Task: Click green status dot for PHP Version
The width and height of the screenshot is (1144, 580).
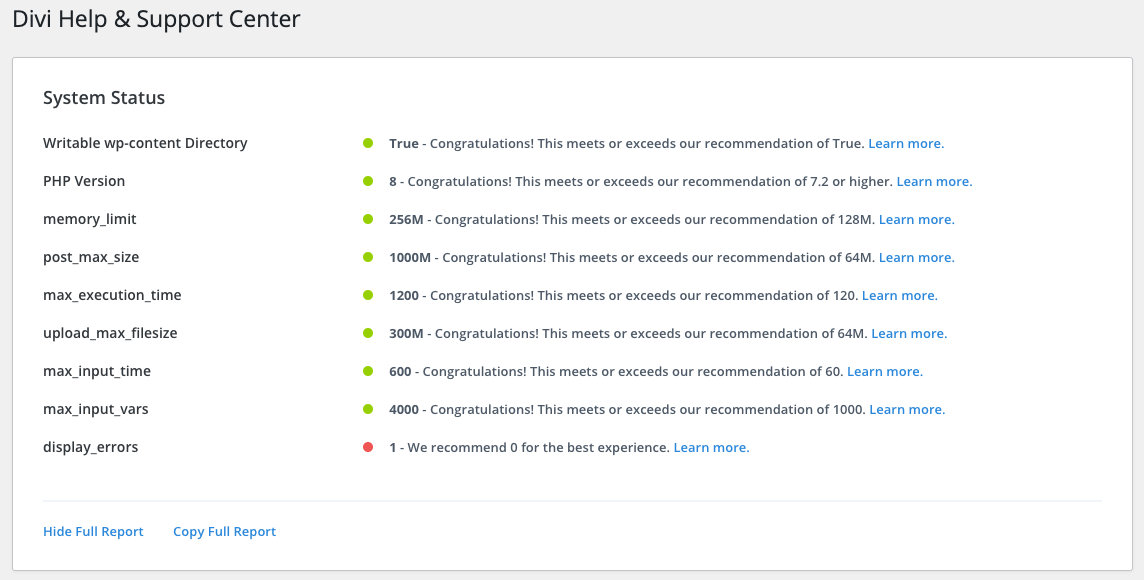Action: 368,181
